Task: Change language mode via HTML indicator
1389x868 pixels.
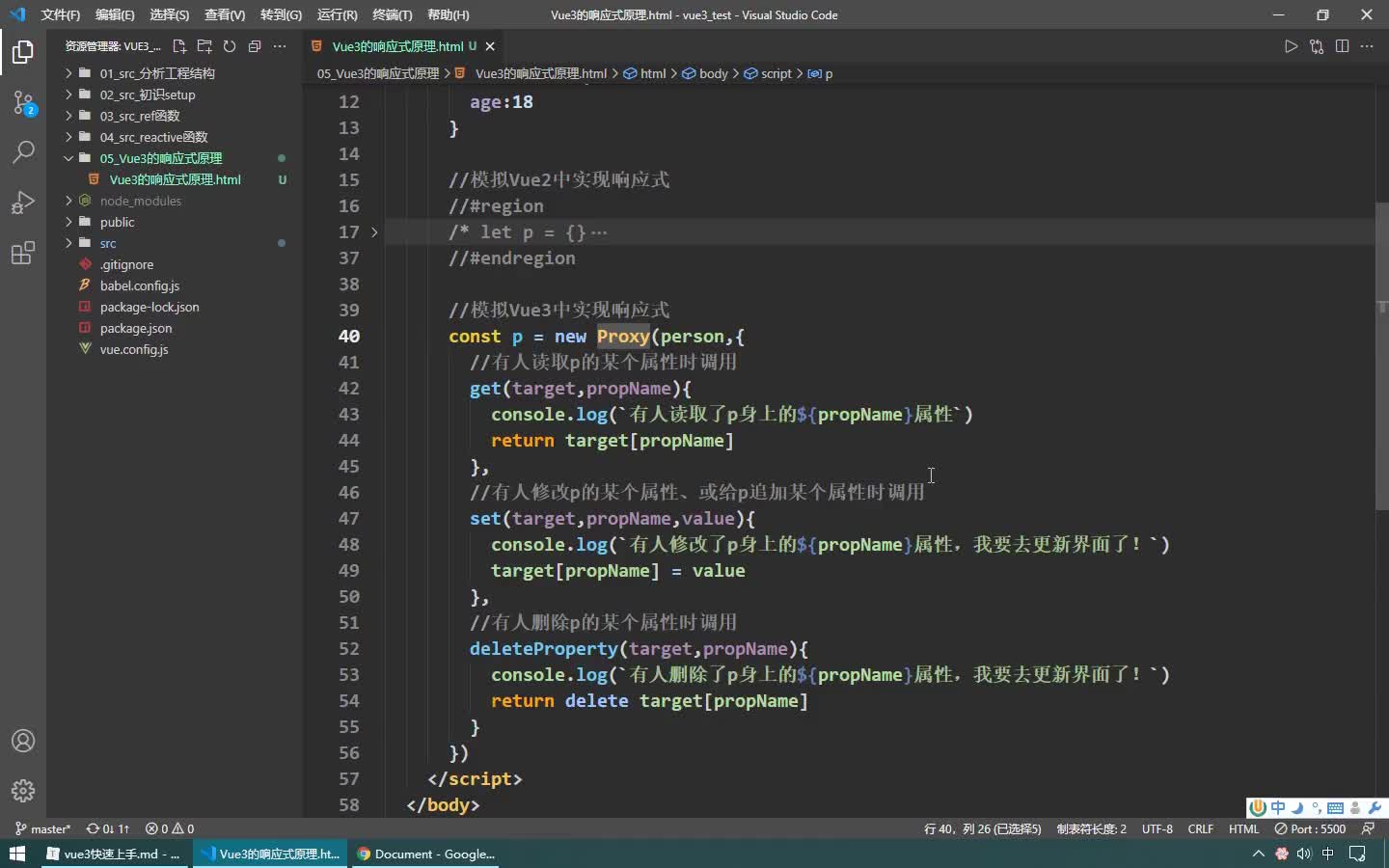Action: (x=1244, y=828)
